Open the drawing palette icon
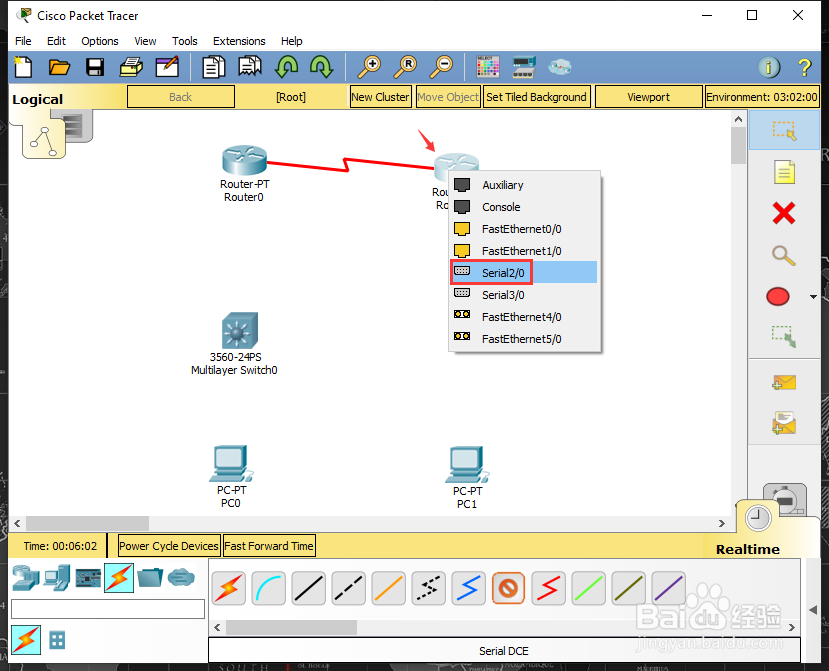This screenshot has width=829, height=671. pos(487,67)
